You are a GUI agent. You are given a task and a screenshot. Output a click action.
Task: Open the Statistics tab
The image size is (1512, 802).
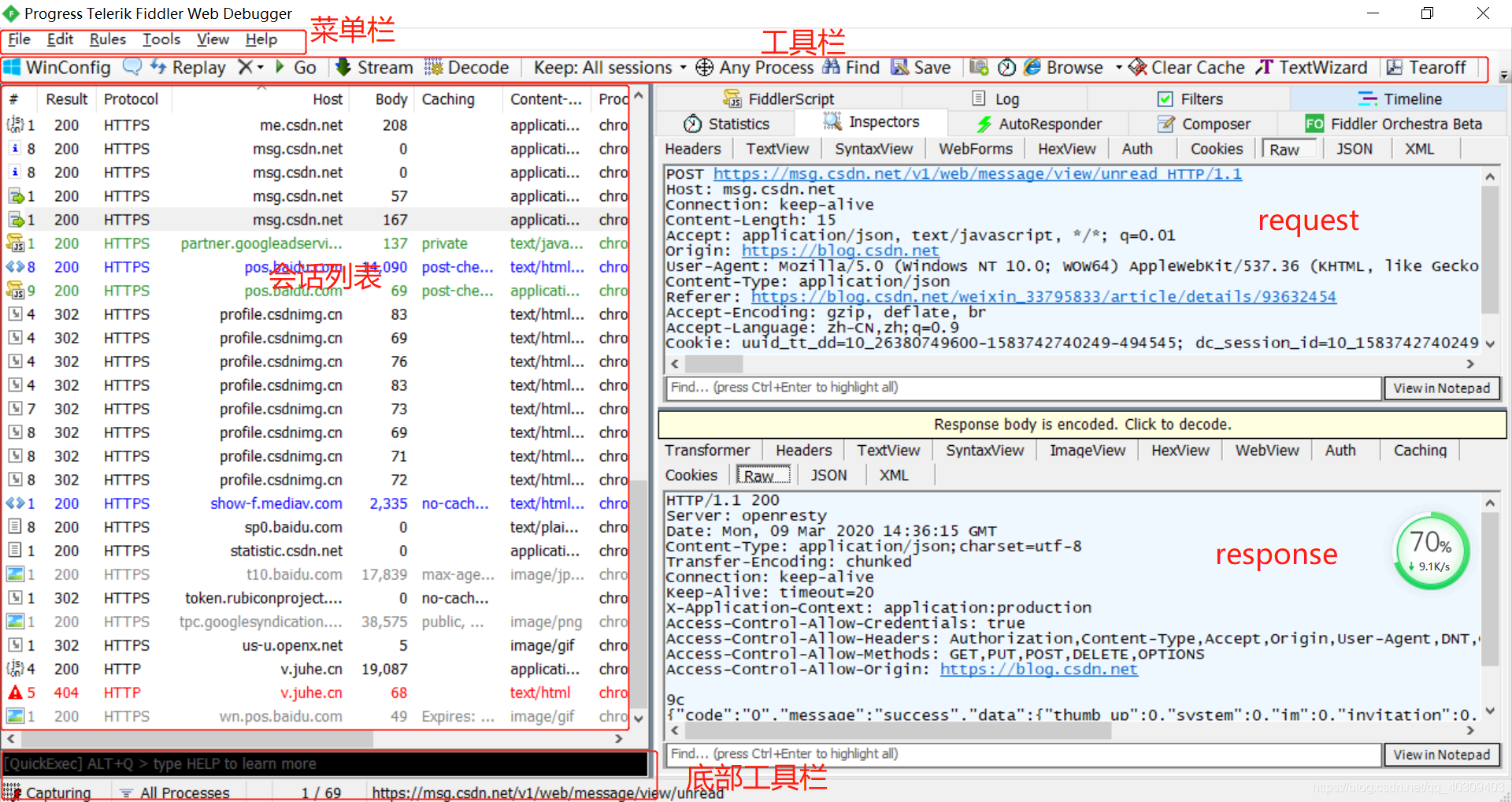(x=726, y=124)
